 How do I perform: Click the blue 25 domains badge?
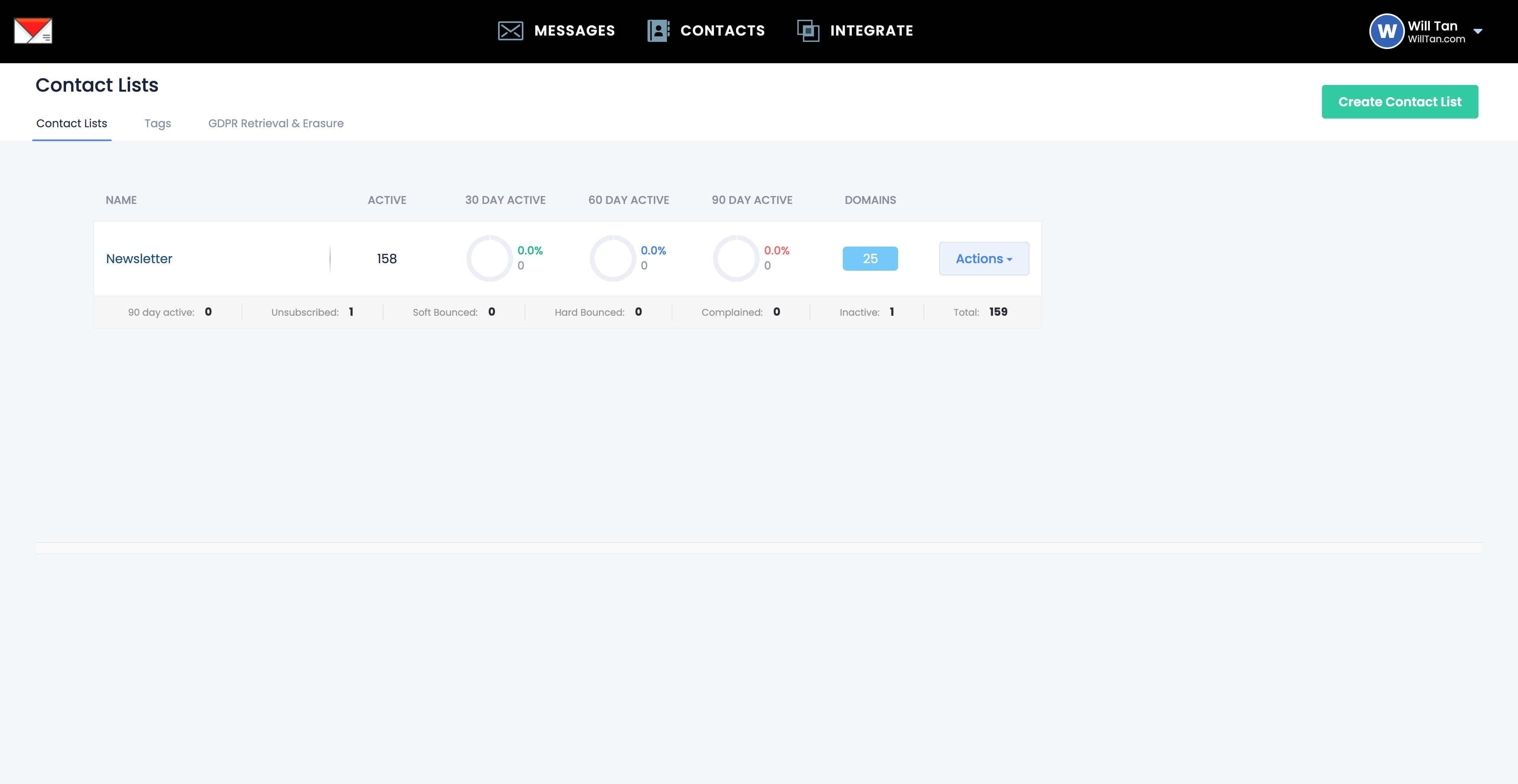tap(870, 258)
